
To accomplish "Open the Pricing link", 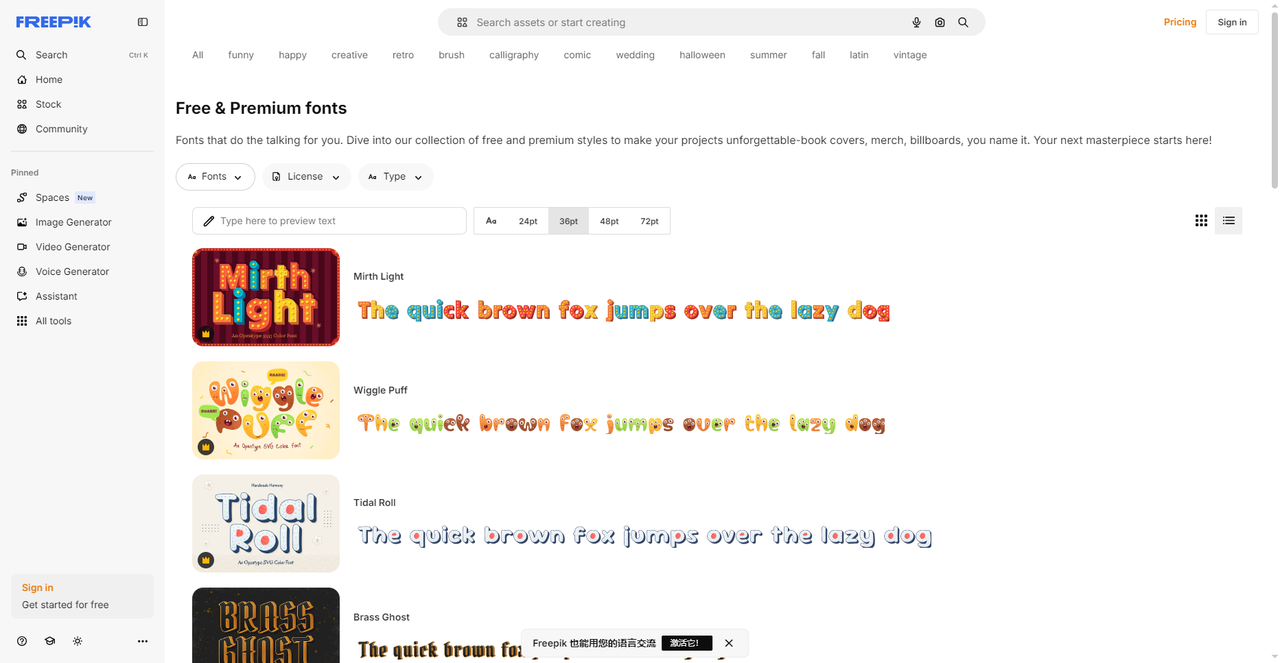I will [1180, 22].
